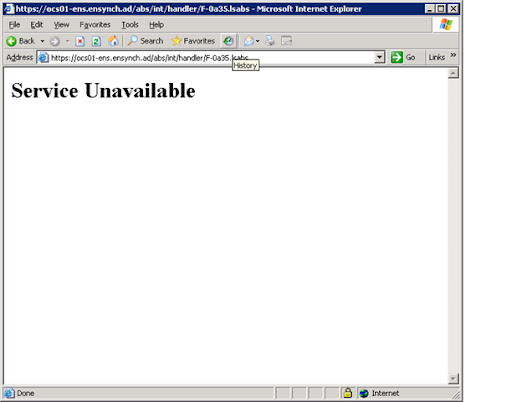Open the Favorites pane button

(193, 41)
